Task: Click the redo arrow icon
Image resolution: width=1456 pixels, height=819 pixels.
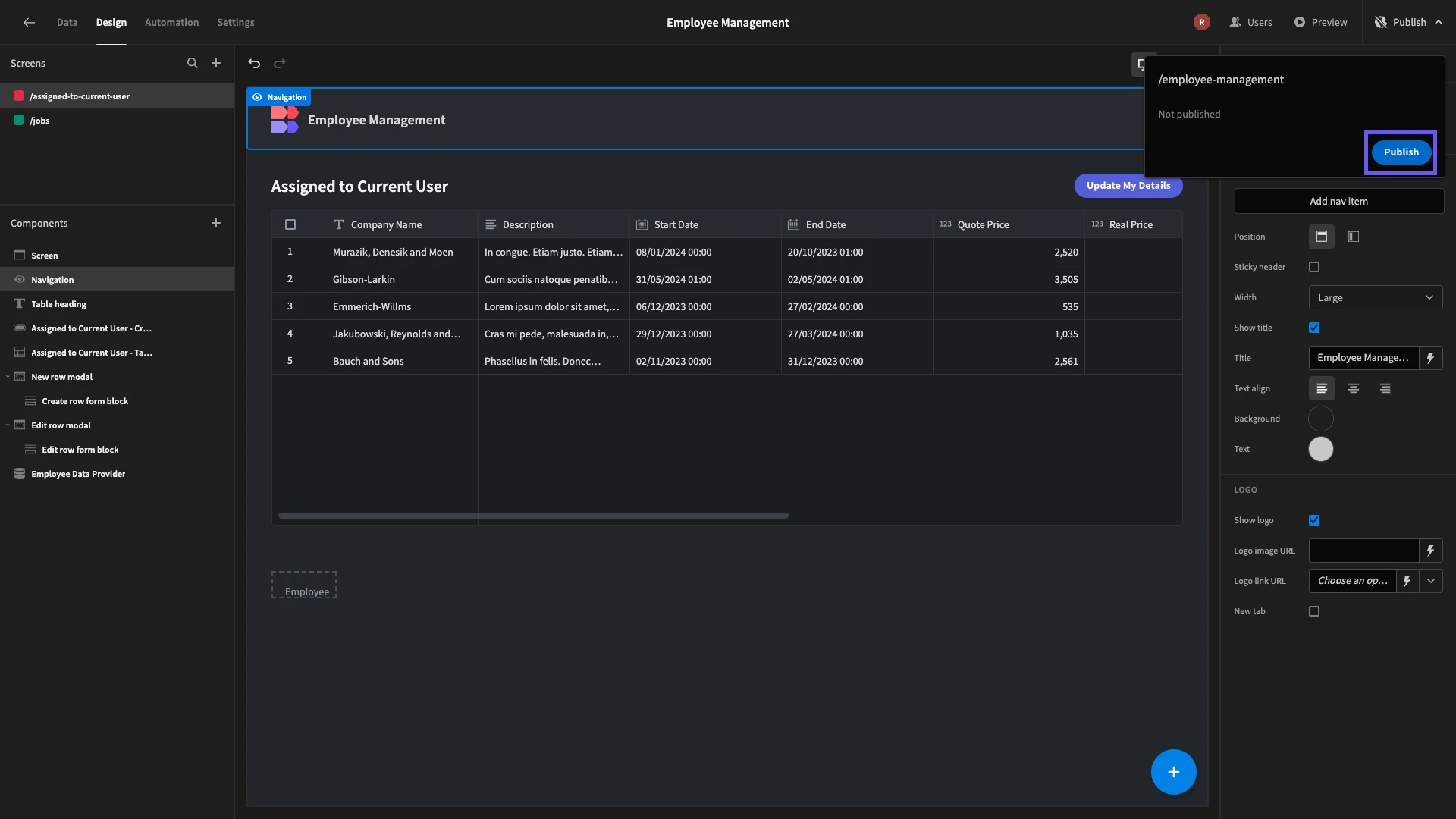Action: pos(280,64)
